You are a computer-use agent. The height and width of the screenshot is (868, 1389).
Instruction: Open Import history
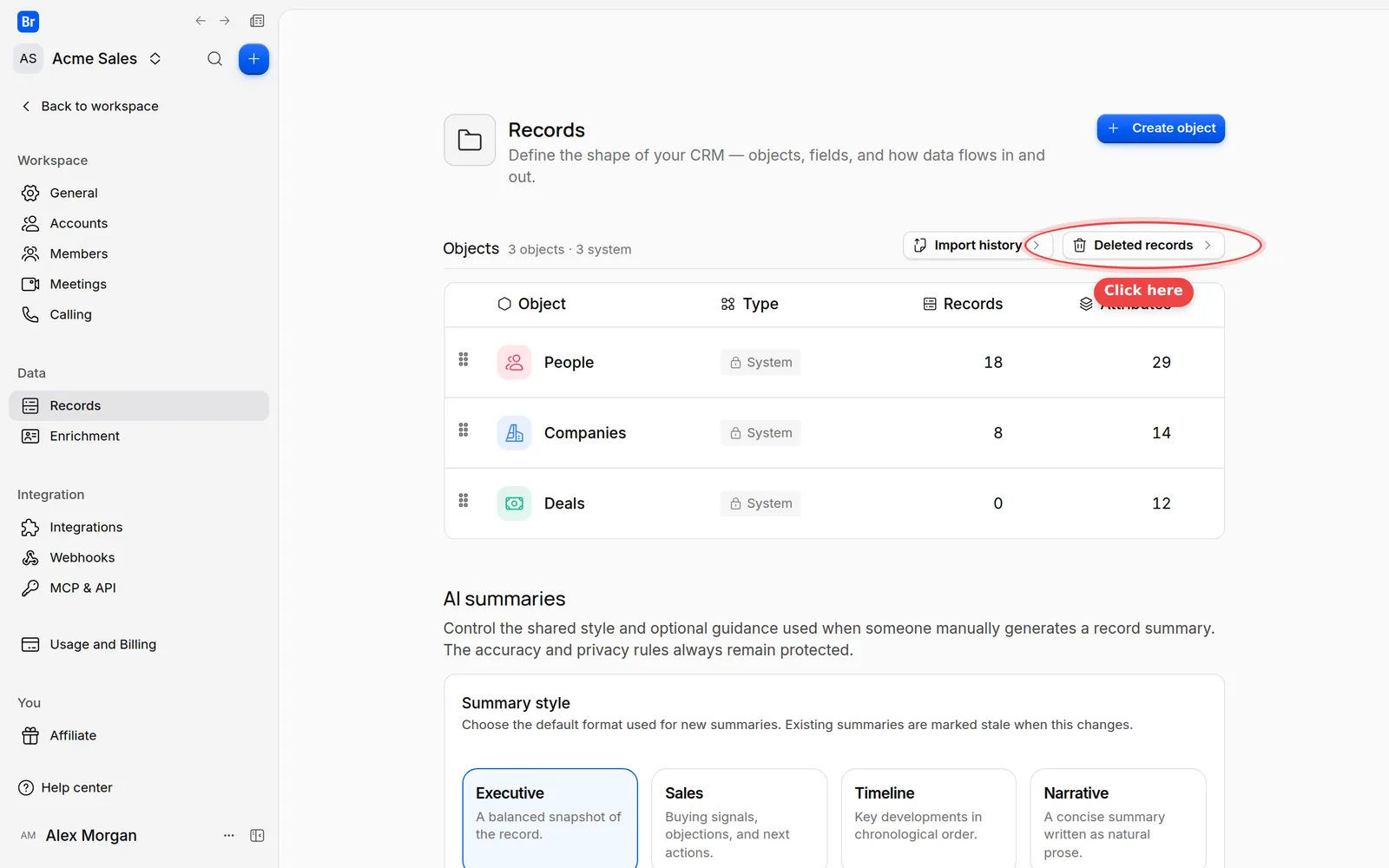click(978, 246)
